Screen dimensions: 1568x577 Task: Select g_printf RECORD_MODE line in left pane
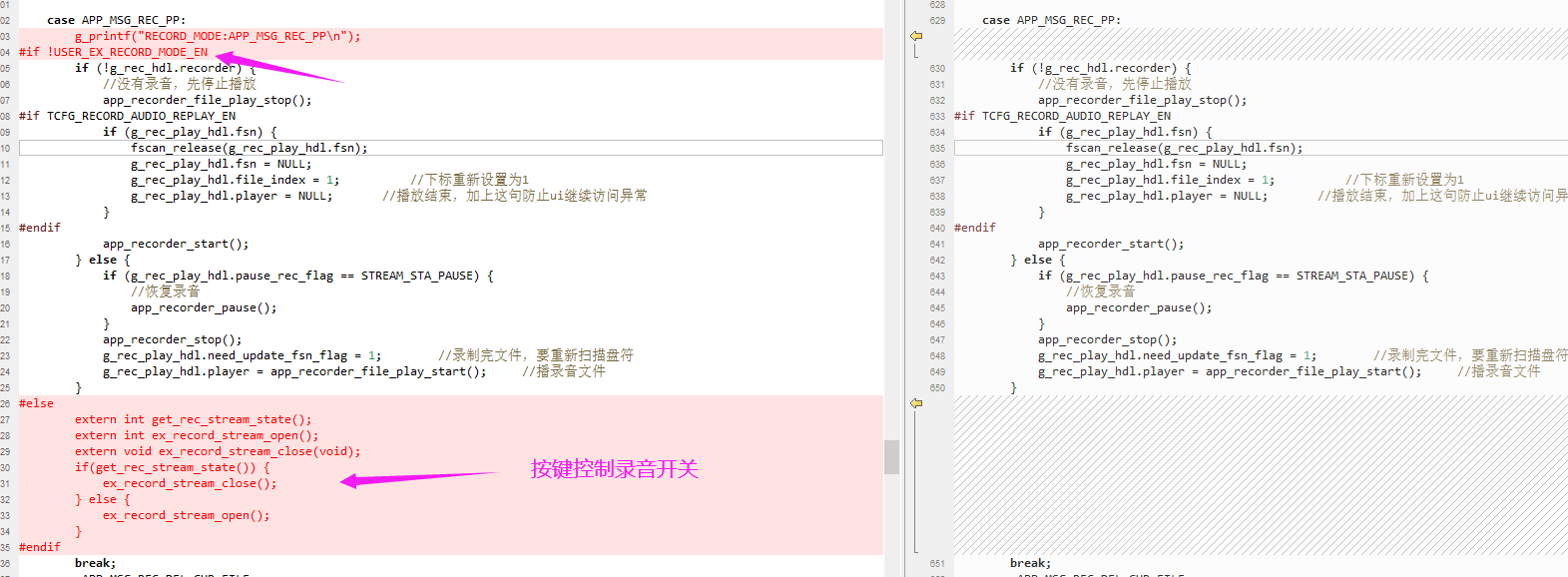pos(218,36)
